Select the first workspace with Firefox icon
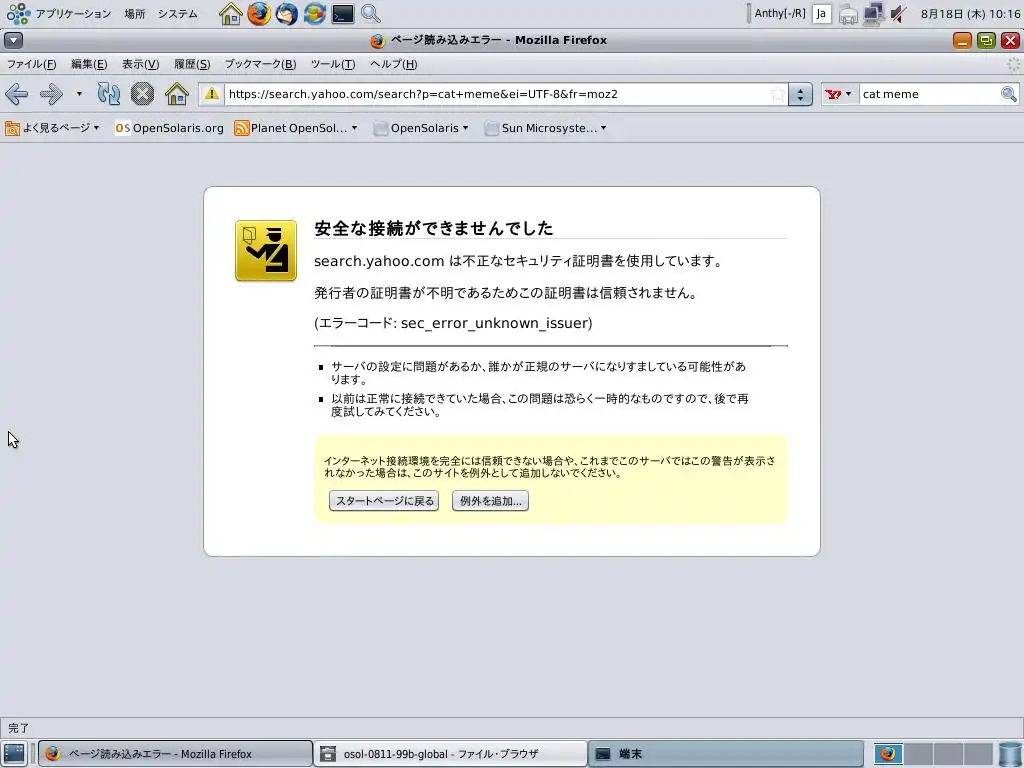Screen dimensions: 1024x768 (x=888, y=754)
